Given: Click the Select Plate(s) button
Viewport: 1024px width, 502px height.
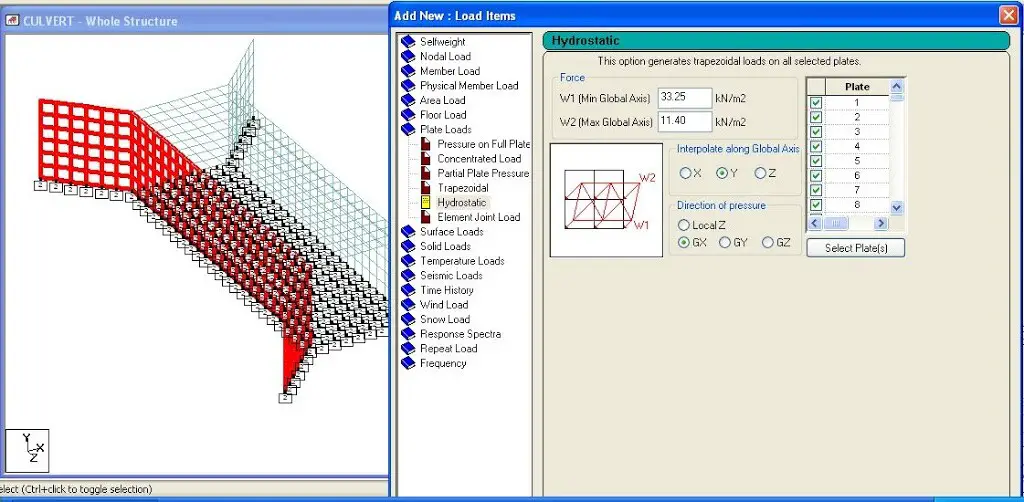Looking at the screenshot, I should (856, 248).
